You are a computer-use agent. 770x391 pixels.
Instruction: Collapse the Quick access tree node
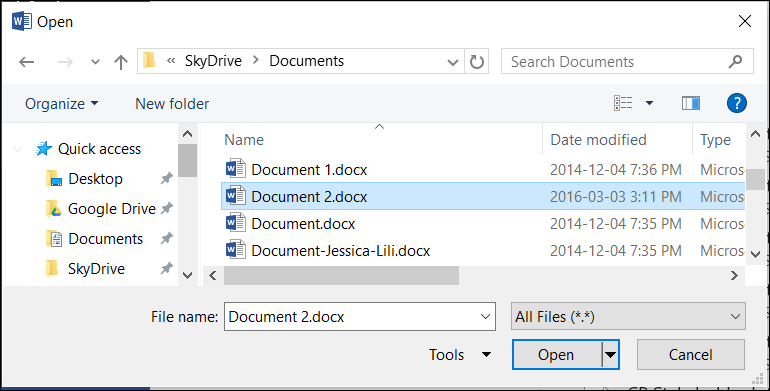(x=18, y=149)
